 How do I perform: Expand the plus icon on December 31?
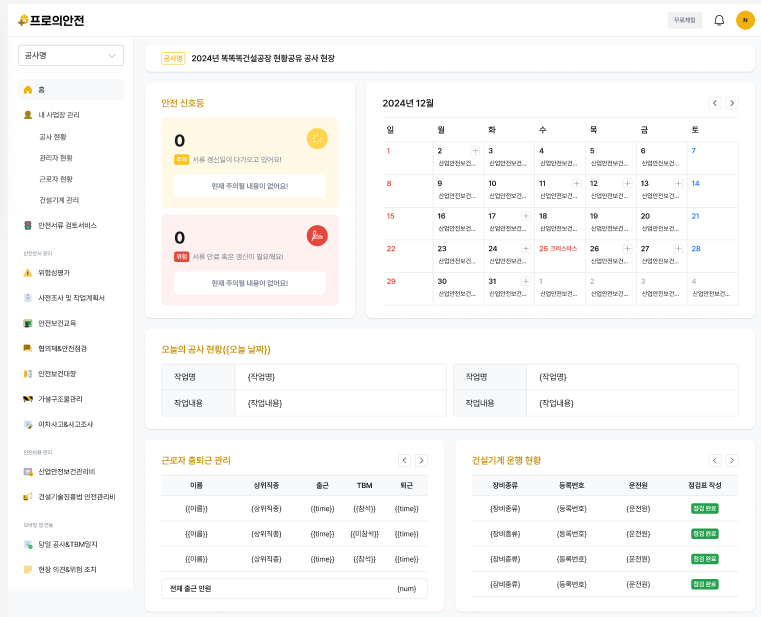click(x=526, y=281)
